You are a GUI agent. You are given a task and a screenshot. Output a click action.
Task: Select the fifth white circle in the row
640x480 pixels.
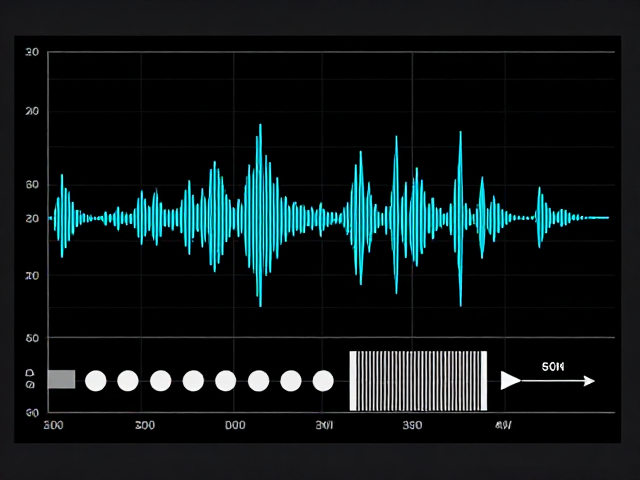coord(225,381)
